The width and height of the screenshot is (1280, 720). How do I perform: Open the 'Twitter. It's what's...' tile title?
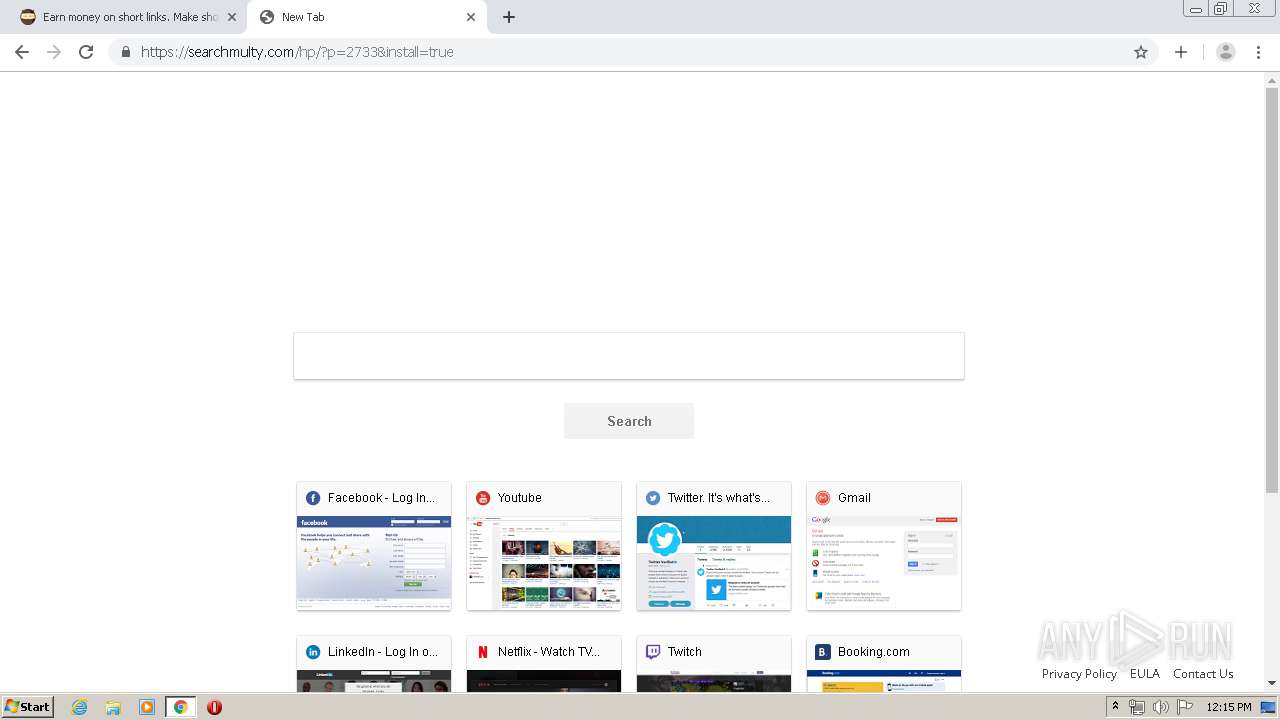[719, 498]
